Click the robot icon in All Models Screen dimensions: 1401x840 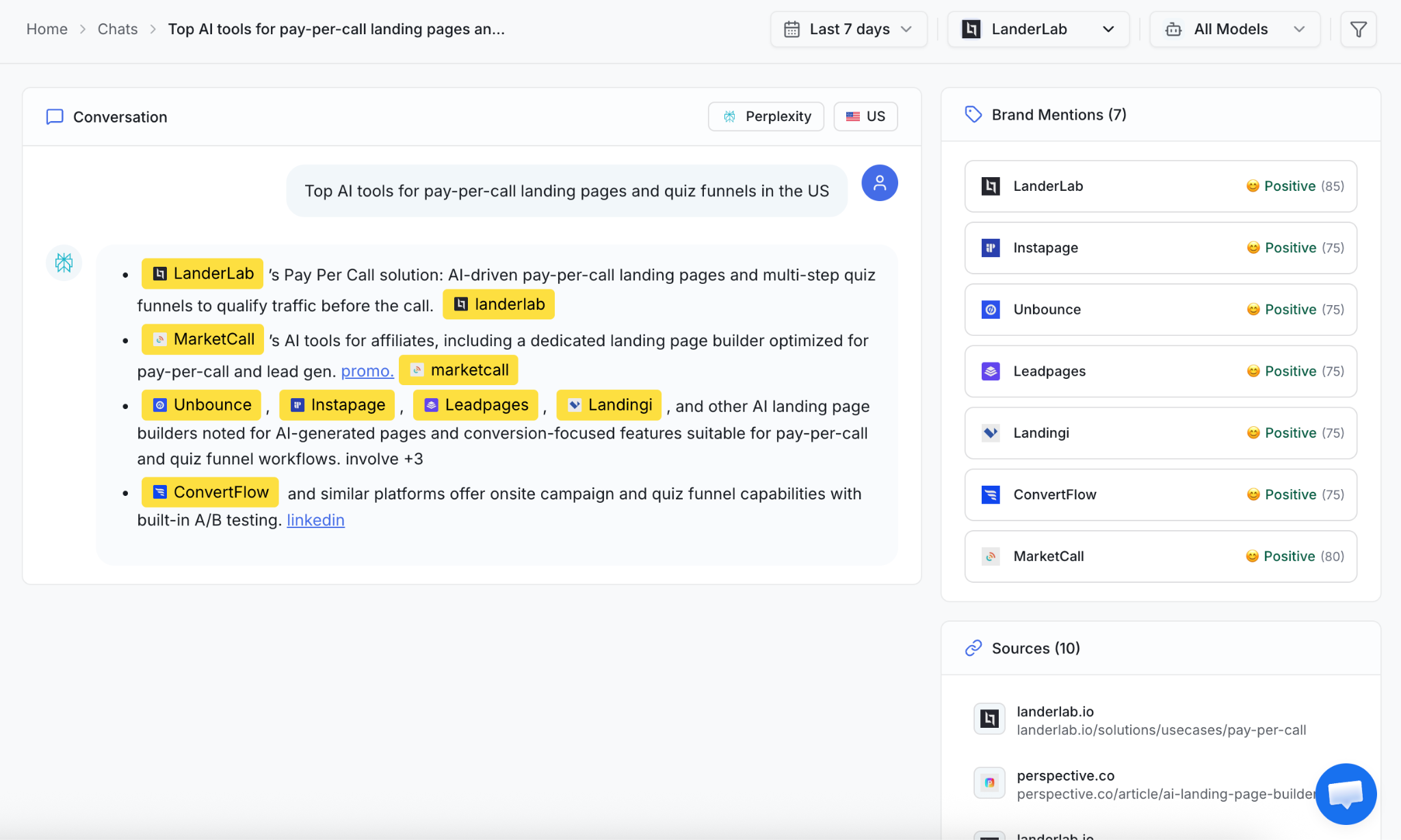1173,29
